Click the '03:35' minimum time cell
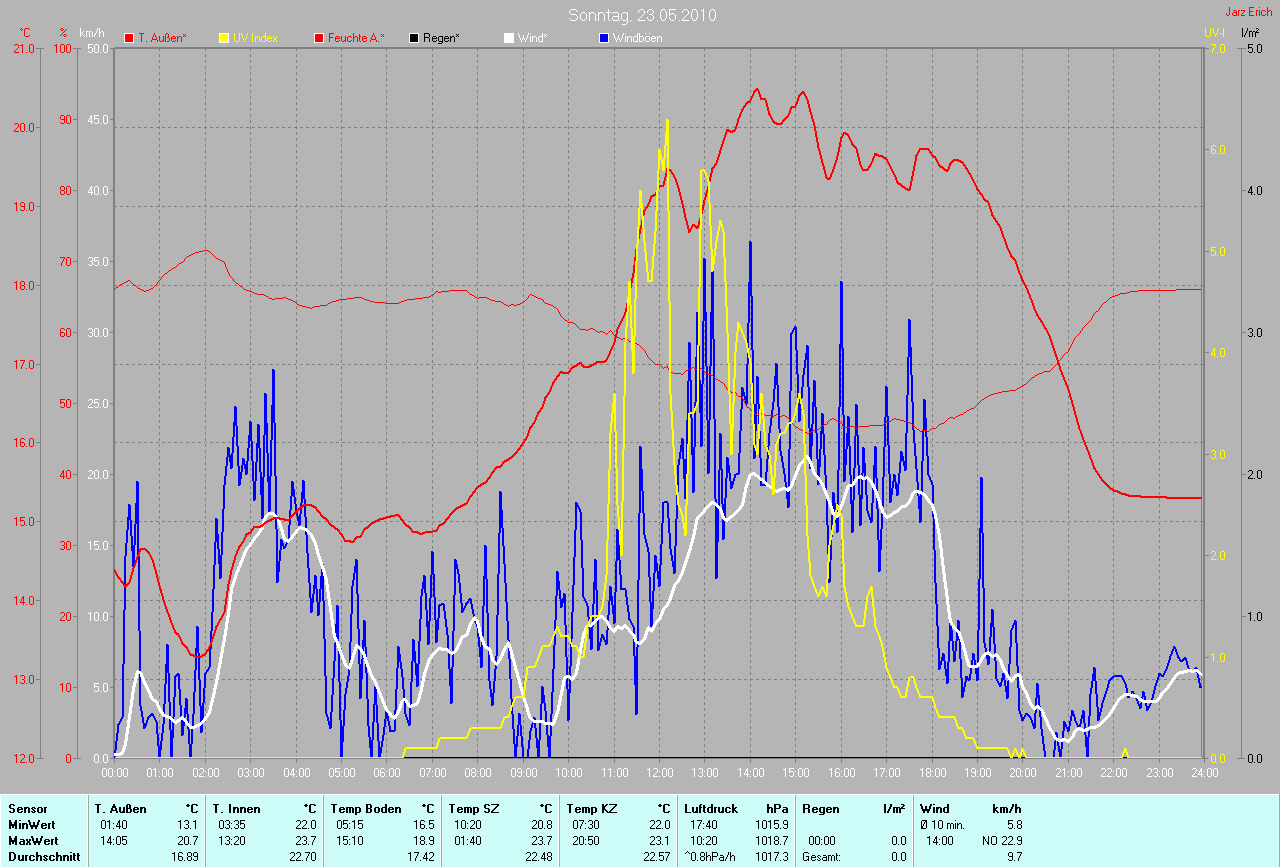Screen dimensions: 1280x867 [x=232, y=824]
